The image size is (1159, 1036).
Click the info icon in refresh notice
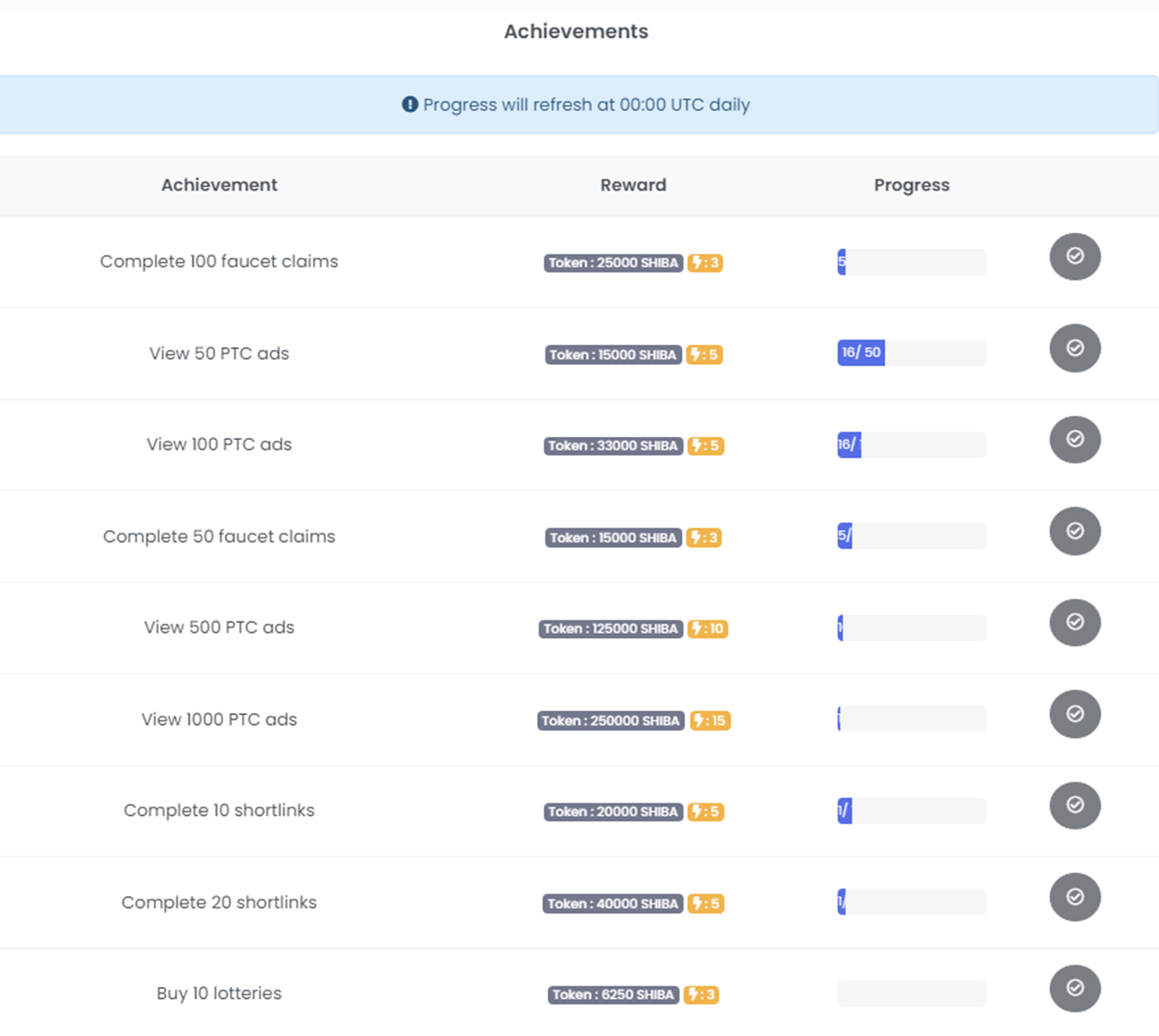[x=410, y=105]
